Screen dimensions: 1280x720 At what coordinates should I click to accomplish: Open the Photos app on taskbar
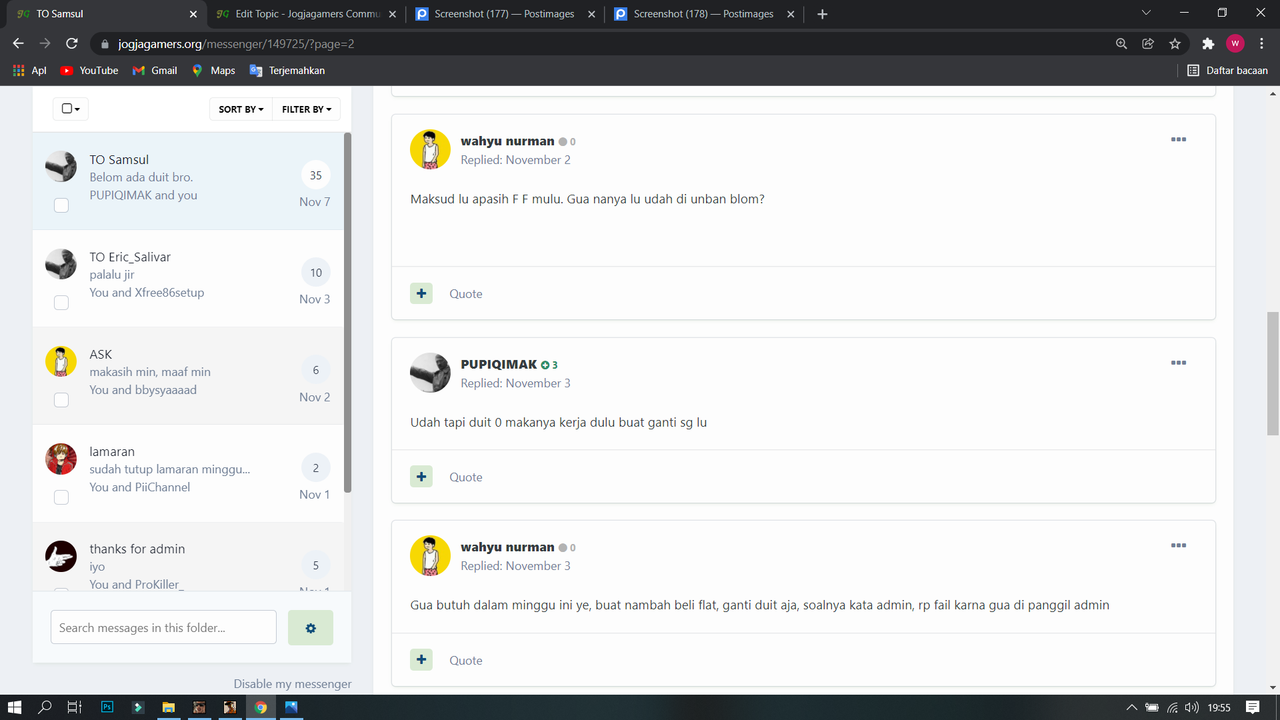(291, 707)
